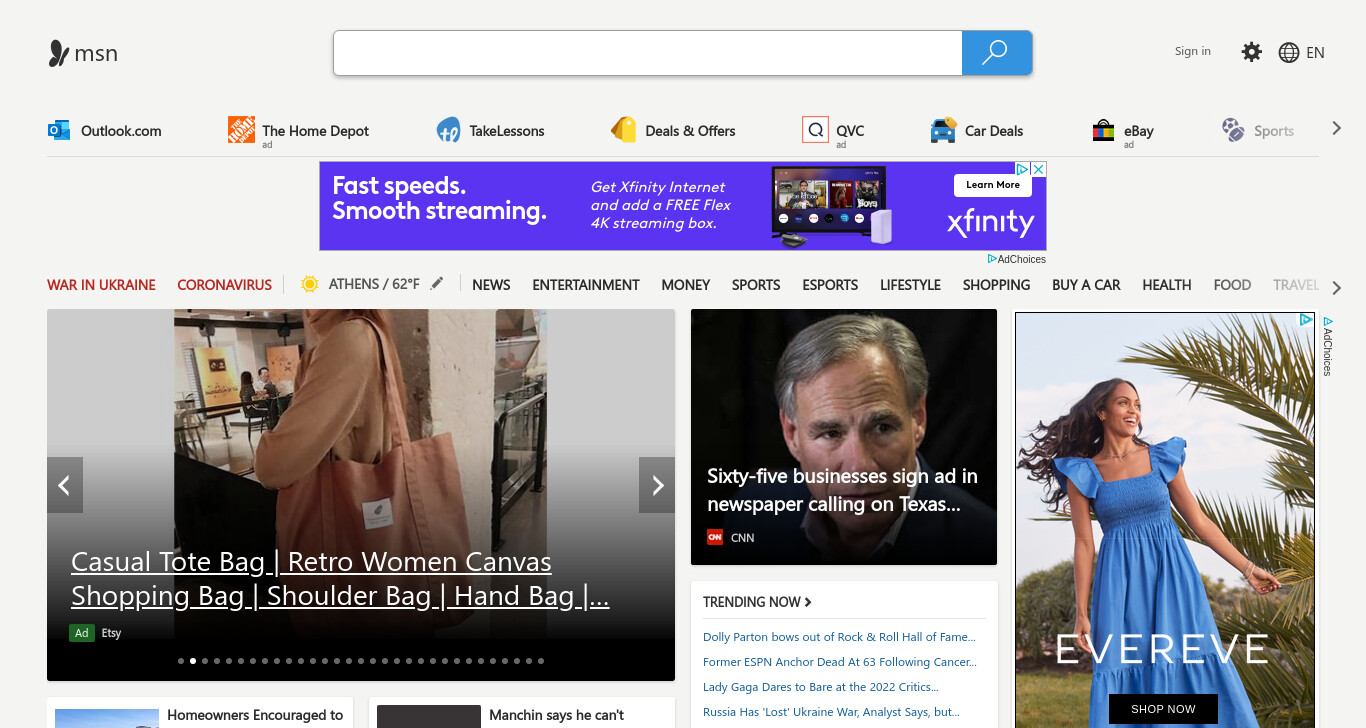Image resolution: width=1366 pixels, height=728 pixels.
Task: Close the Xfinity banner ad X
Action: (x=1039, y=170)
